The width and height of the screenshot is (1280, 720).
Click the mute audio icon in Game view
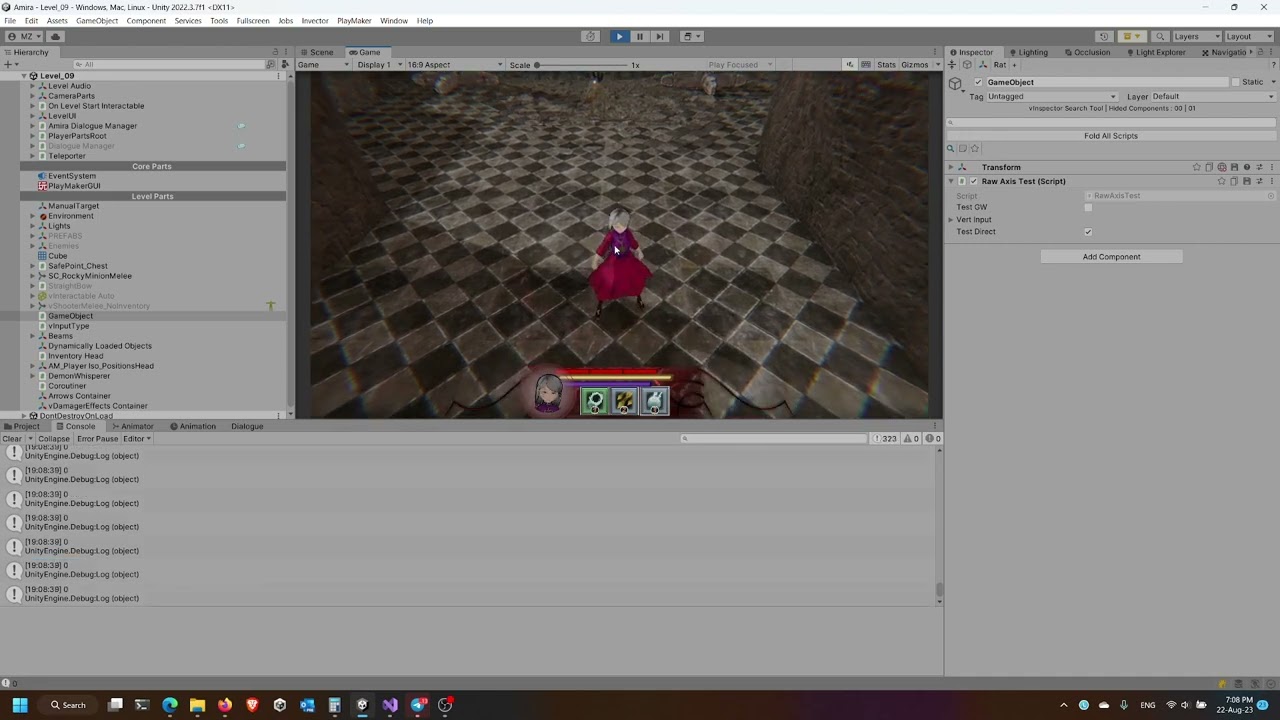pyautogui.click(x=849, y=64)
